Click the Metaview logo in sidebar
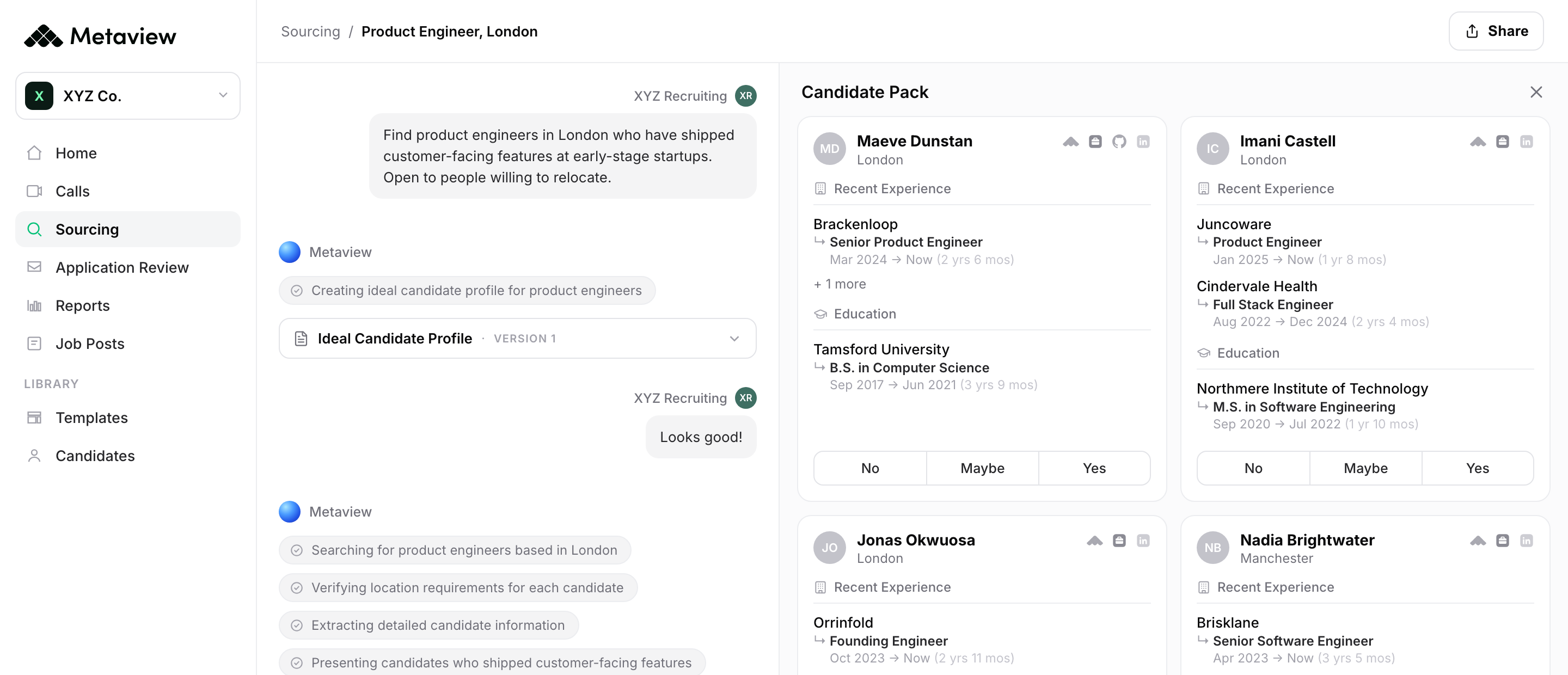The width and height of the screenshot is (1568, 675). tap(100, 36)
